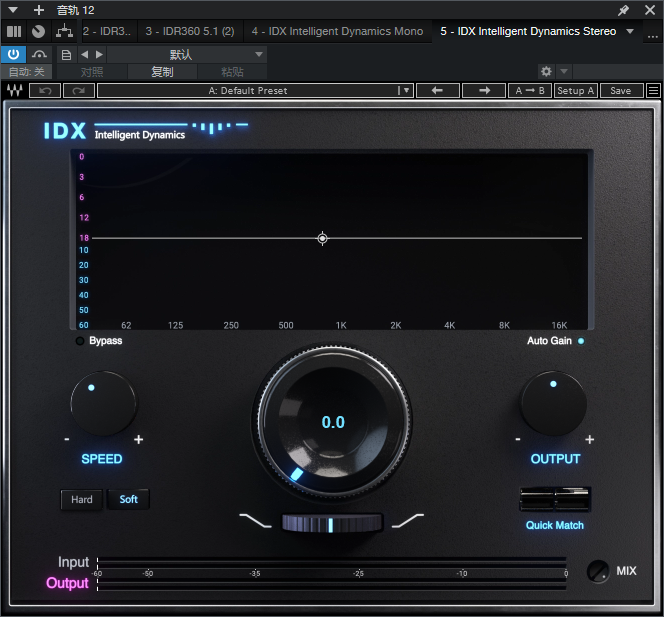This screenshot has height=617, width=664.
Task: Click the preset file document icon
Action: (x=66, y=55)
